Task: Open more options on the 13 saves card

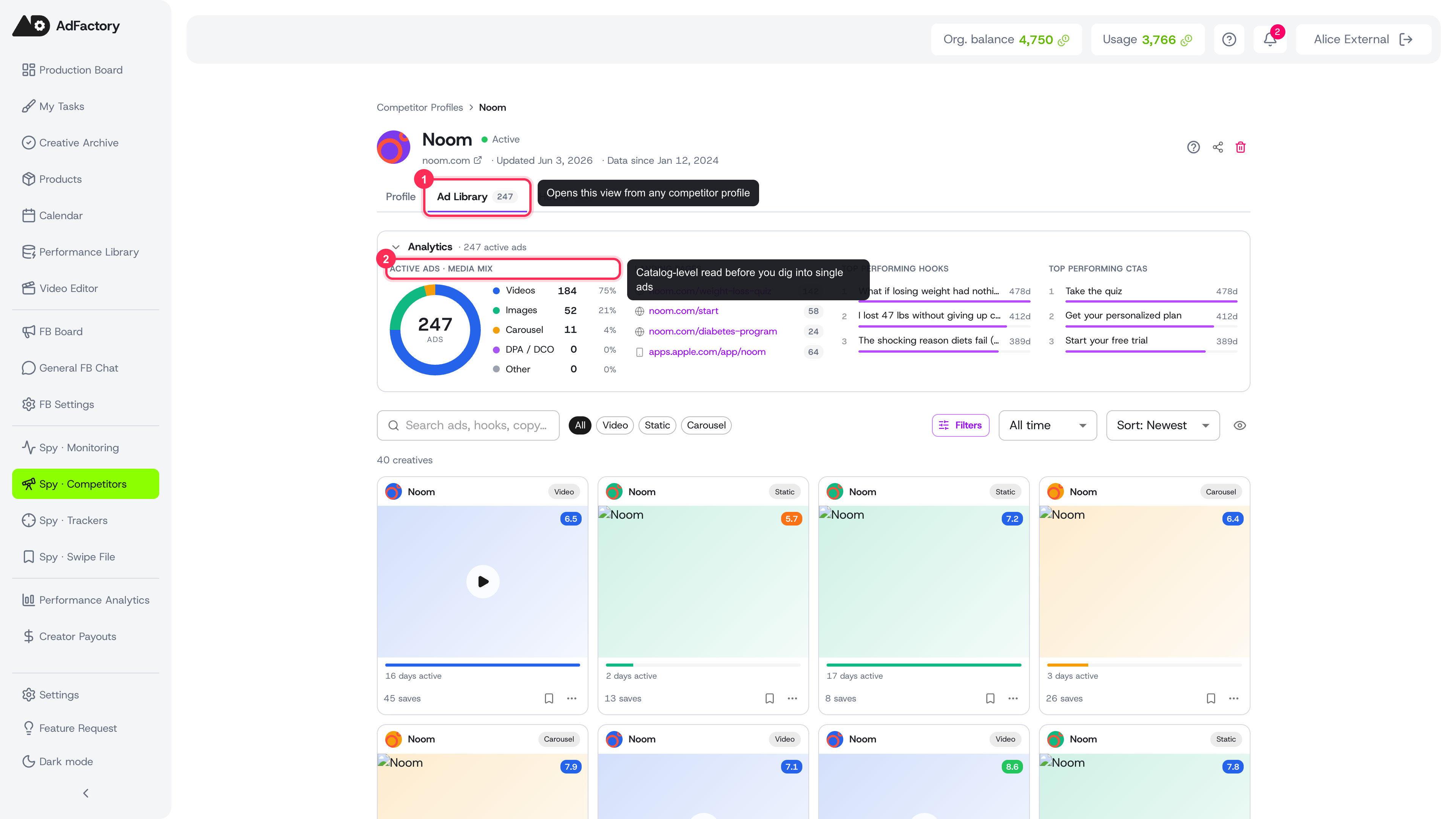Action: point(792,698)
